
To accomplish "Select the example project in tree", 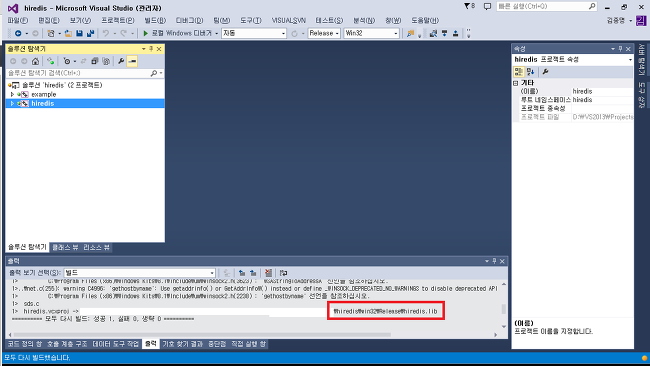I will point(44,95).
